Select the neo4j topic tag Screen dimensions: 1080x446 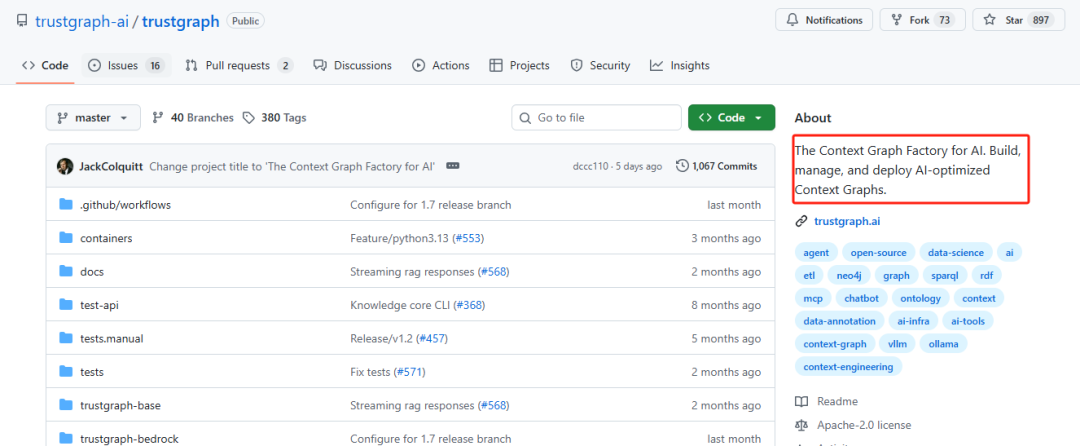pos(848,275)
